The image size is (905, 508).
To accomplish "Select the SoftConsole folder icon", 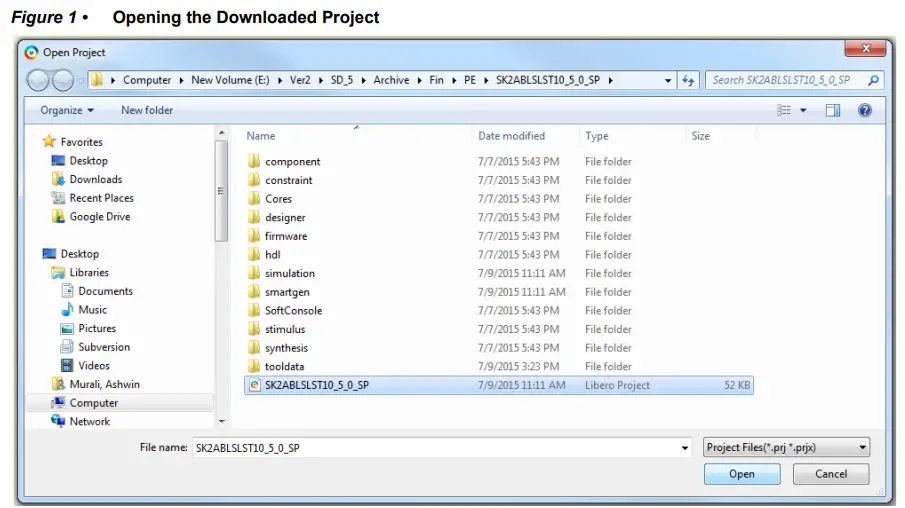I will (x=254, y=310).
